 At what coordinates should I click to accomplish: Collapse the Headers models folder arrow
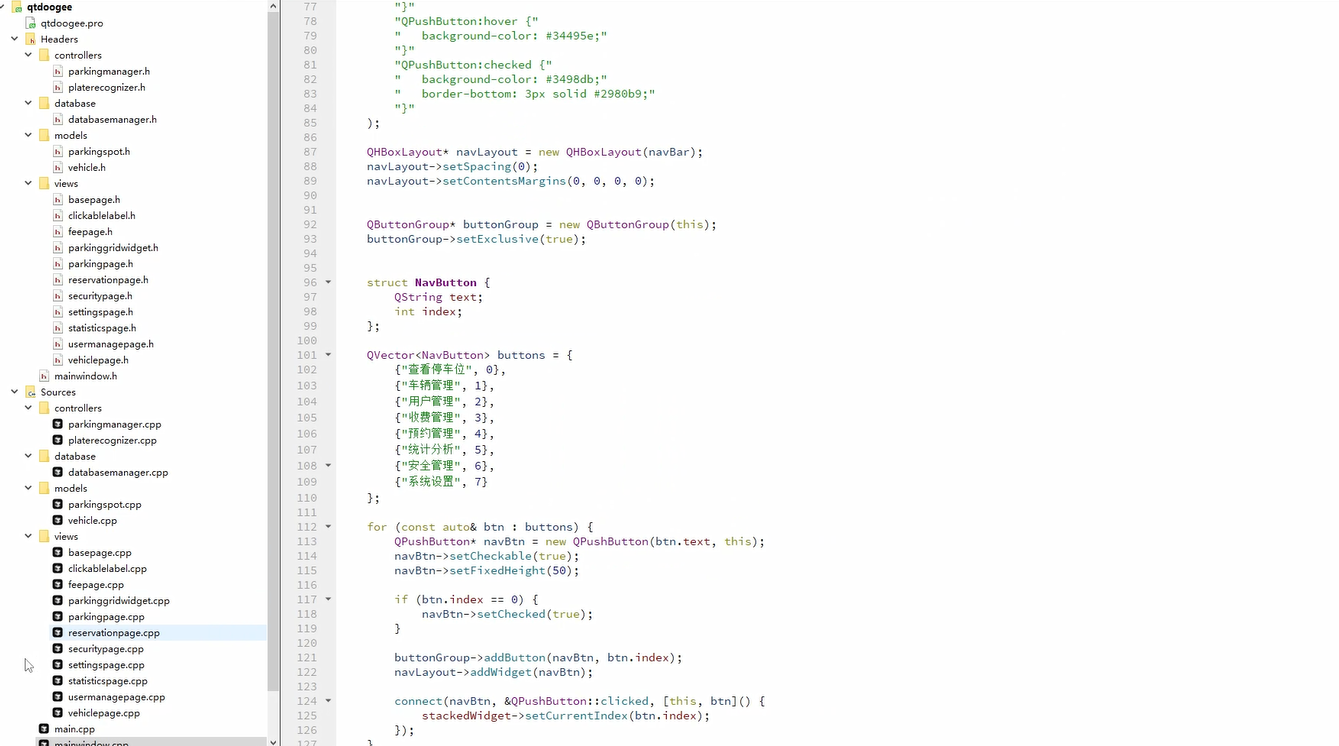coord(28,135)
